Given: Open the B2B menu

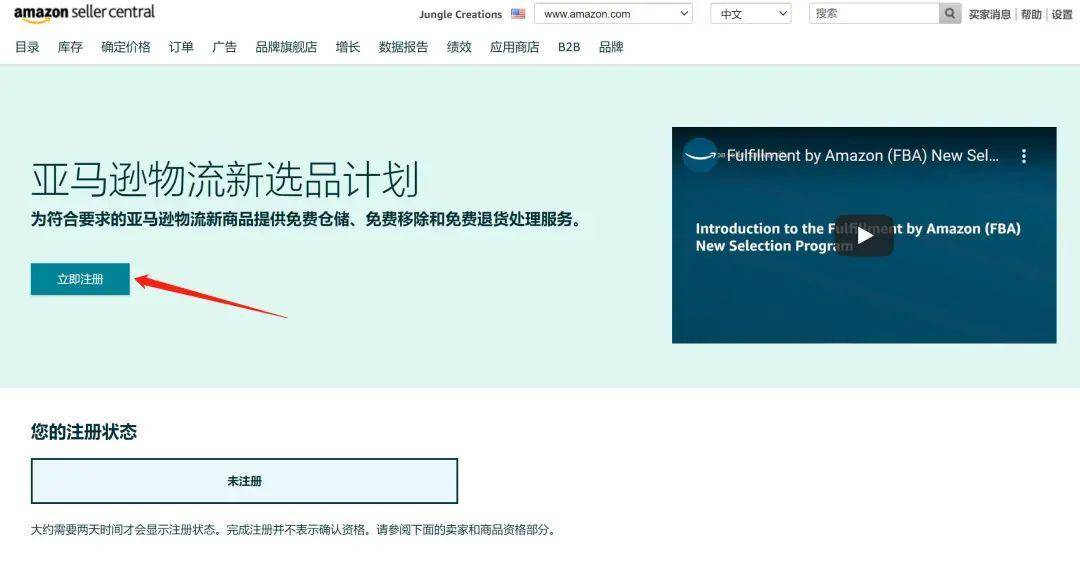Looking at the screenshot, I should tap(569, 47).
